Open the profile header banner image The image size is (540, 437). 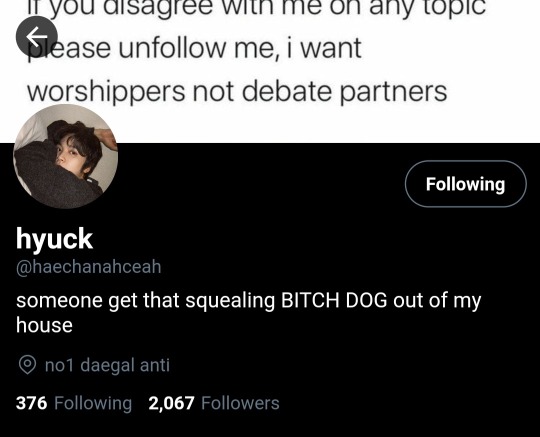pos(270,71)
